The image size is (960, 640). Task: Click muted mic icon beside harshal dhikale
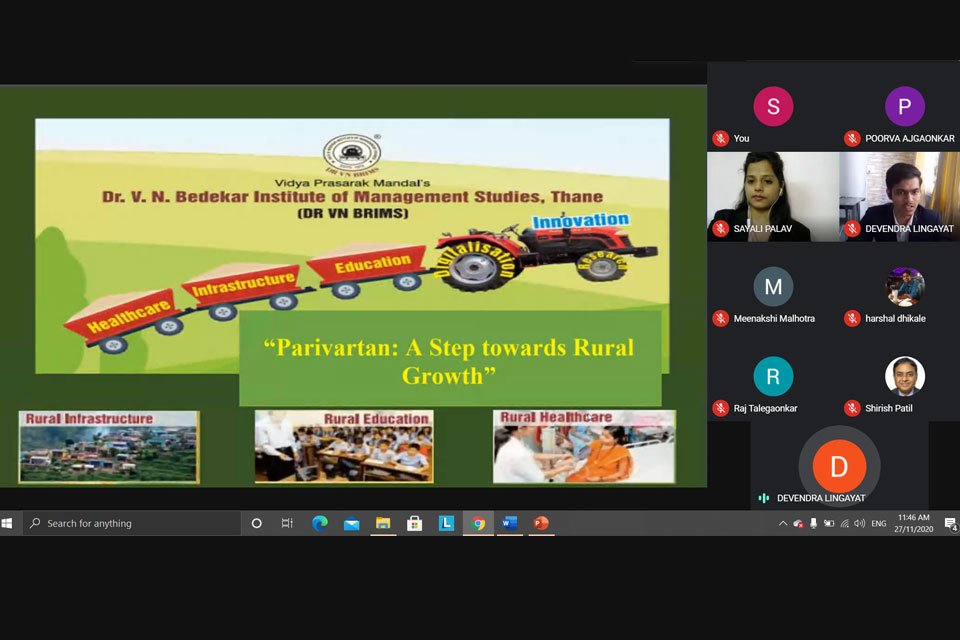coord(852,318)
